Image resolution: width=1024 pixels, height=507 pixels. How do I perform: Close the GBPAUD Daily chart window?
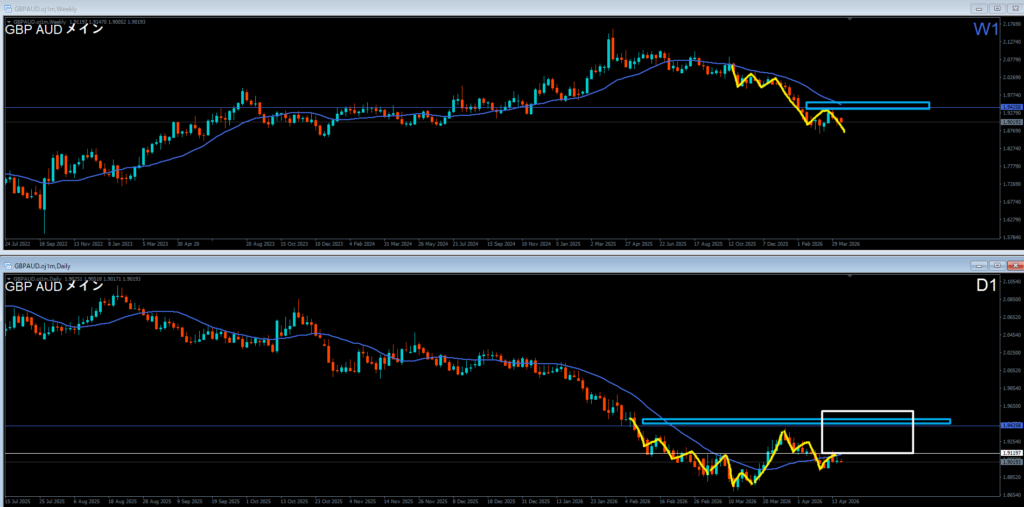(x=1013, y=266)
